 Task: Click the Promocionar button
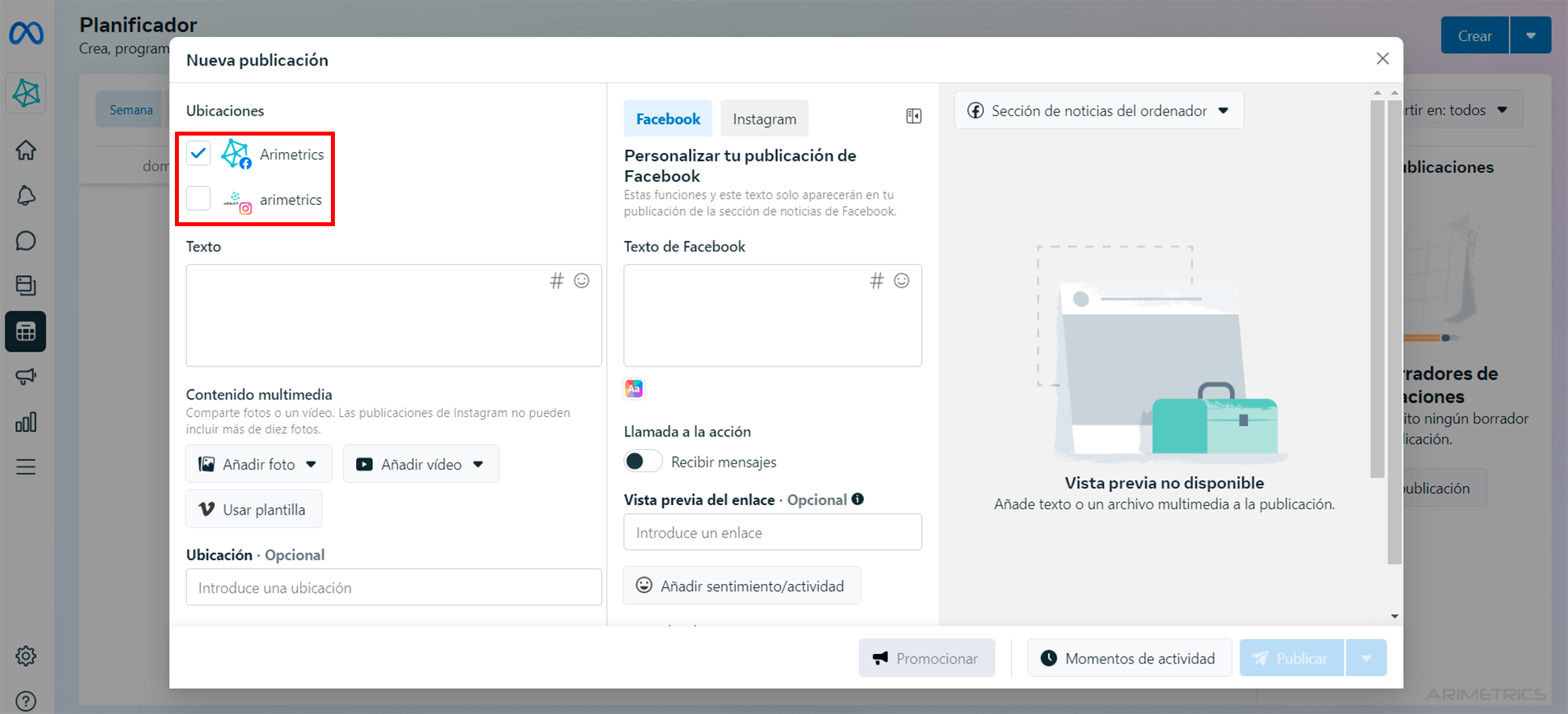[927, 657]
